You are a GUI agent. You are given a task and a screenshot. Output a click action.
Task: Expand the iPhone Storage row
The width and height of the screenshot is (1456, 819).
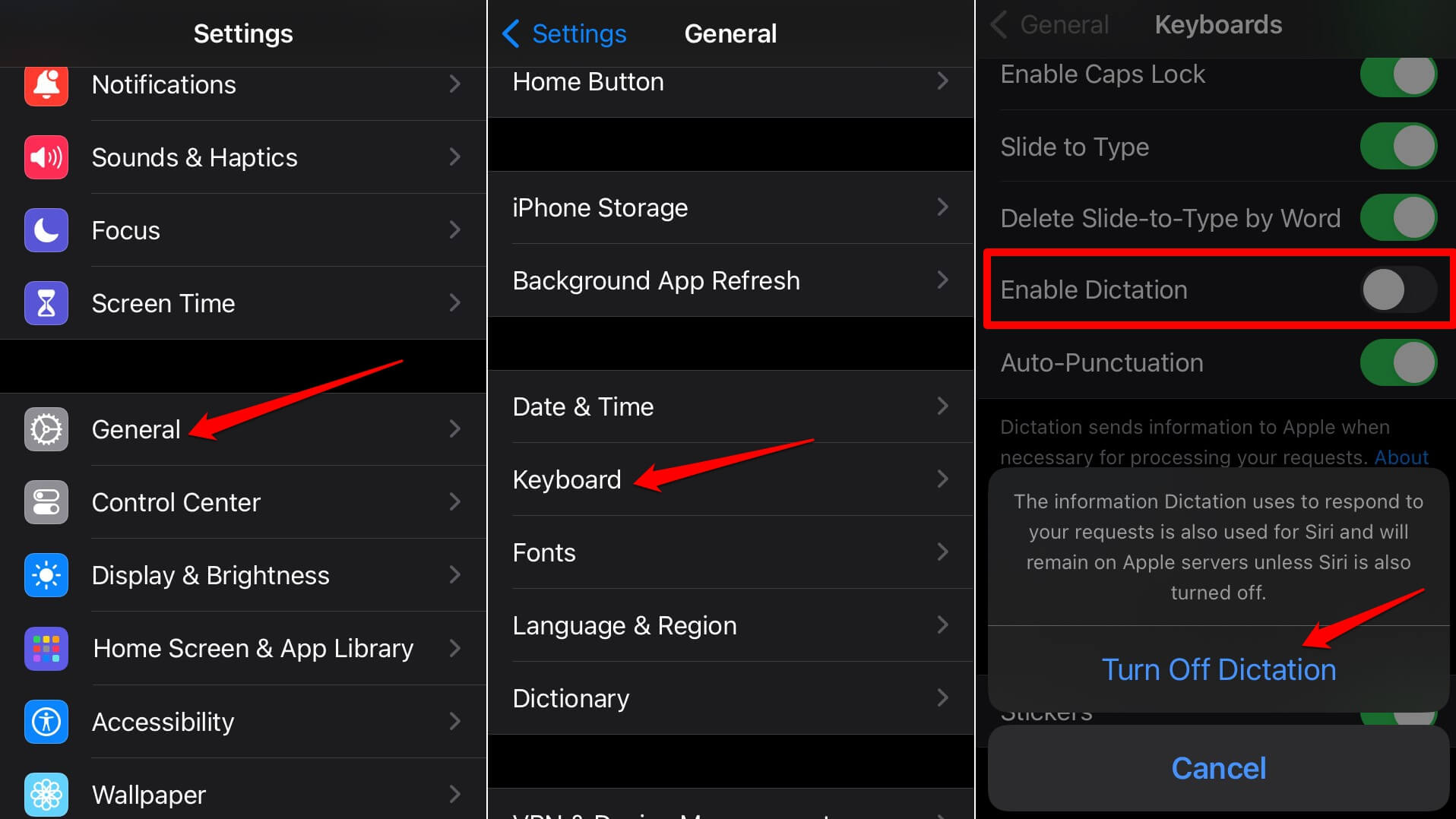click(x=942, y=207)
